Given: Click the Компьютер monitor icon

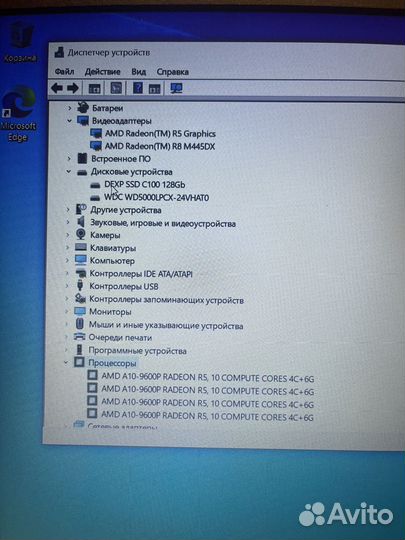Looking at the screenshot, I should (81, 260).
